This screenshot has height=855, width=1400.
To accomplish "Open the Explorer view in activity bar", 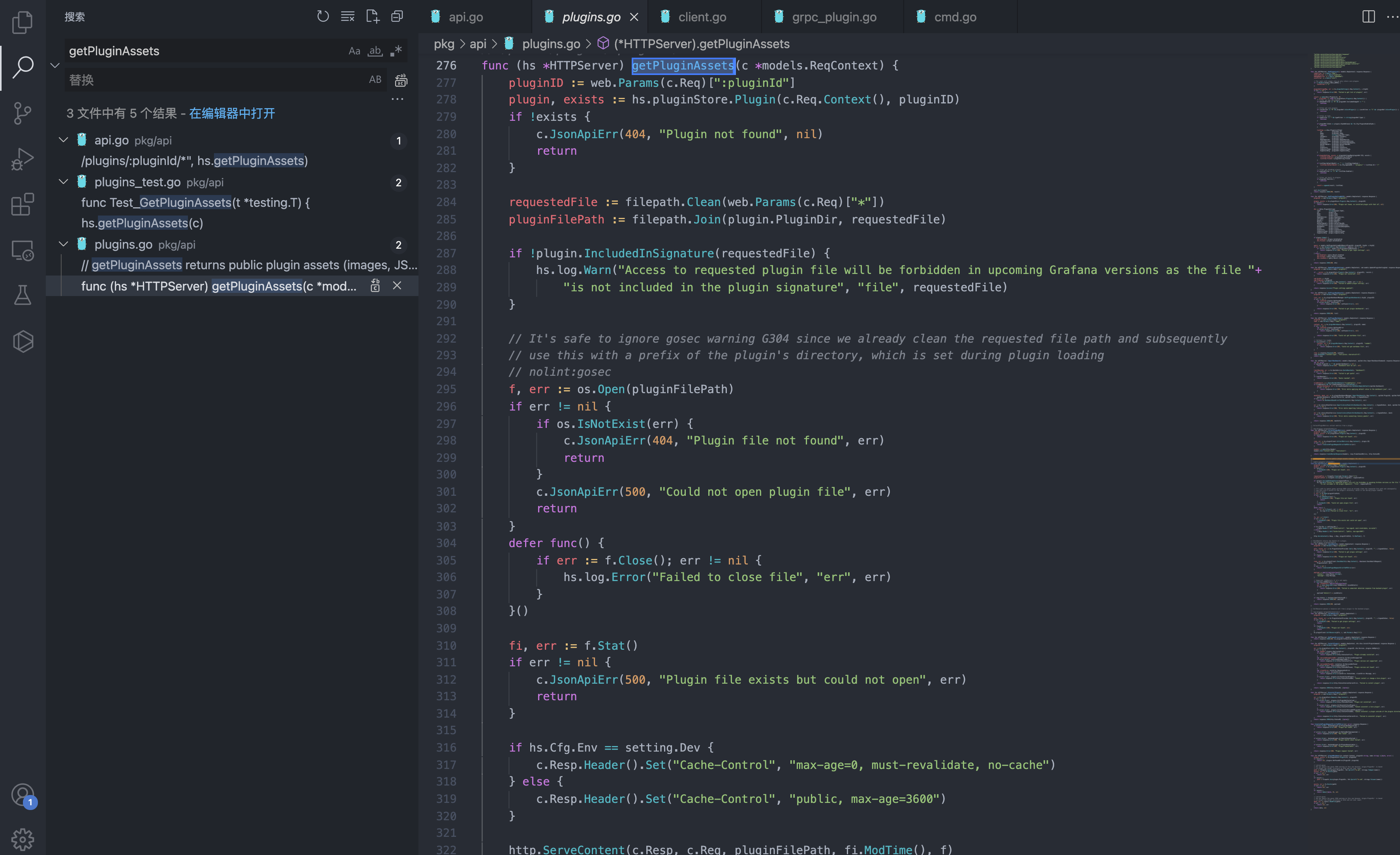I will pos(22,22).
